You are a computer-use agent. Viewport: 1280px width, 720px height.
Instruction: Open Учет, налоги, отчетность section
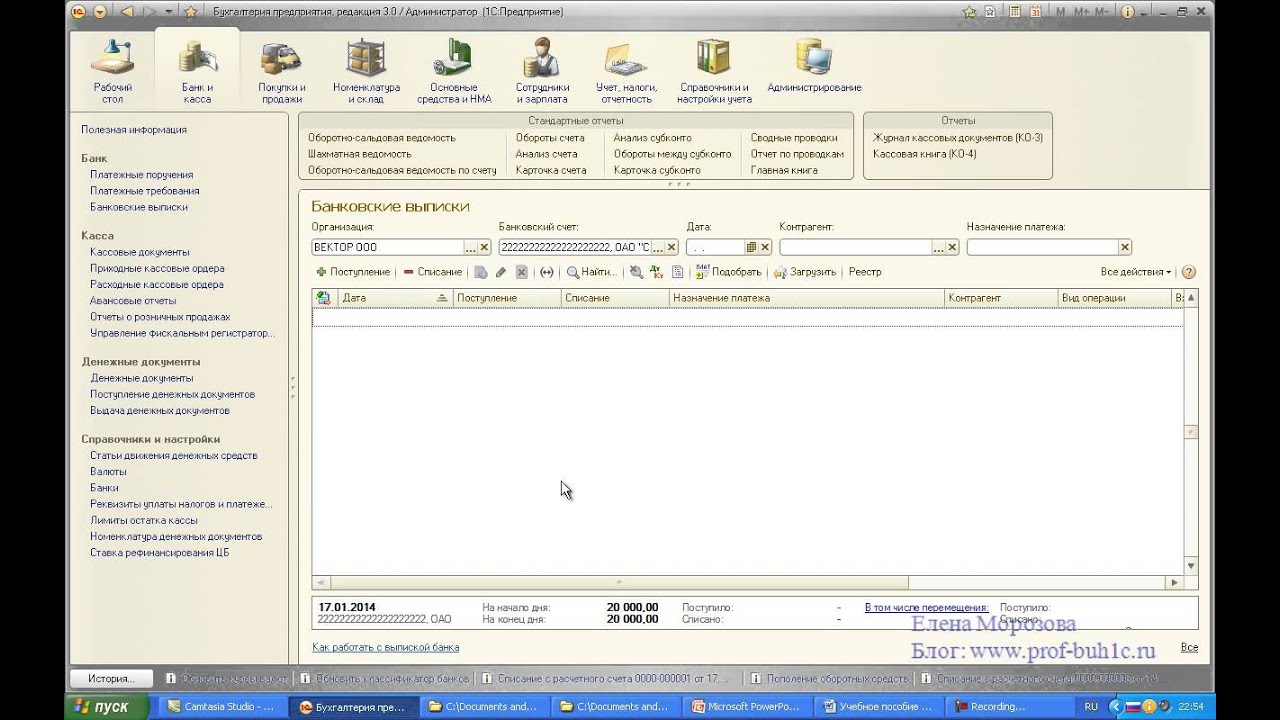pos(626,70)
